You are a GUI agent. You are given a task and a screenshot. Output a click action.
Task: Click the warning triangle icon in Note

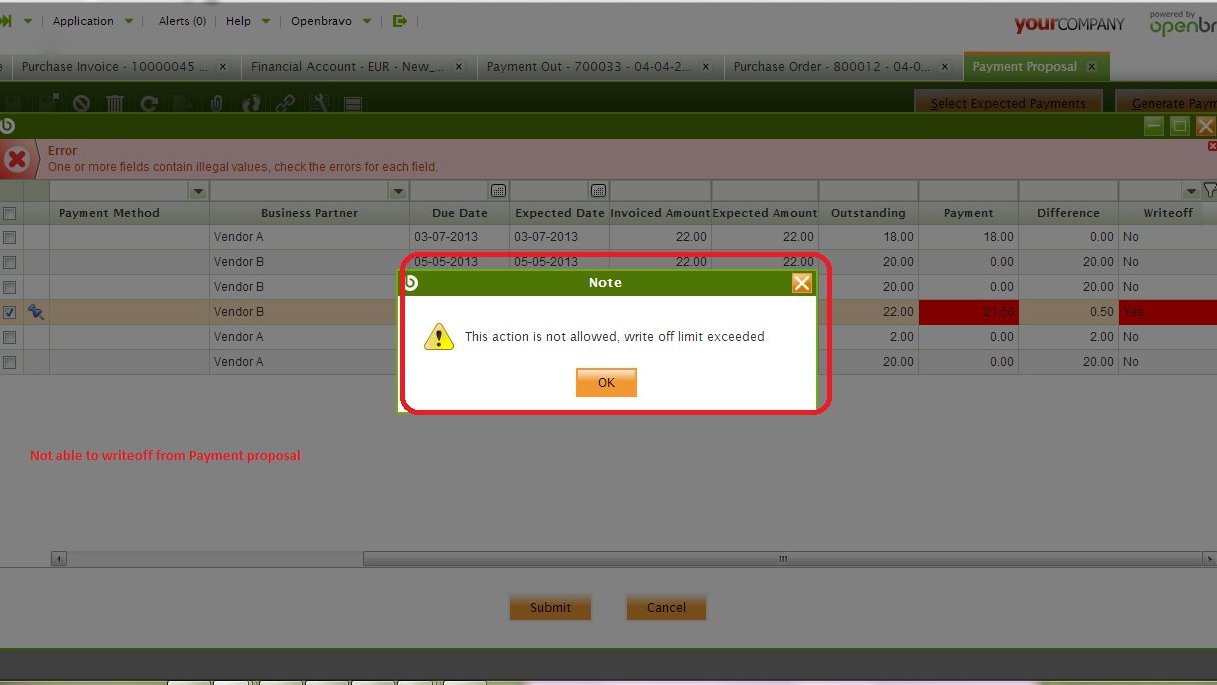coord(439,336)
